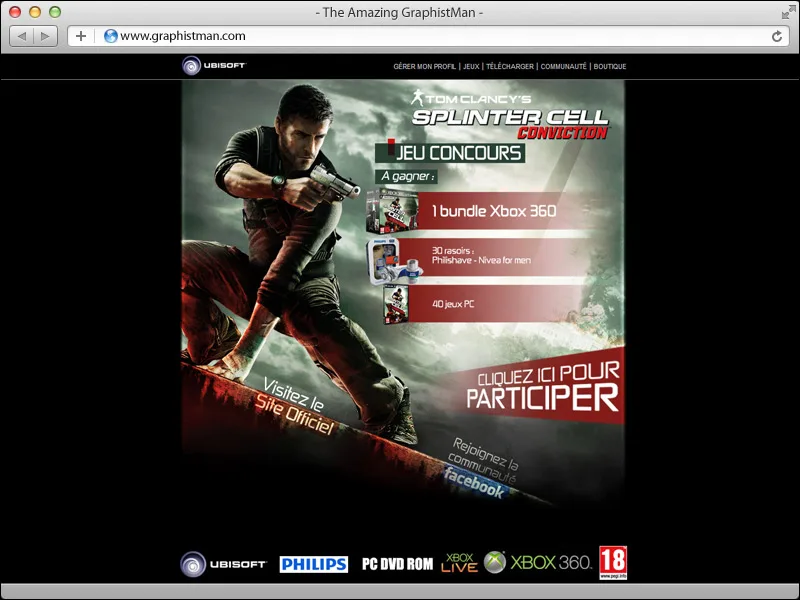Open the Boutique menu item
Image resolution: width=800 pixels, height=600 pixels.
[x=610, y=66]
